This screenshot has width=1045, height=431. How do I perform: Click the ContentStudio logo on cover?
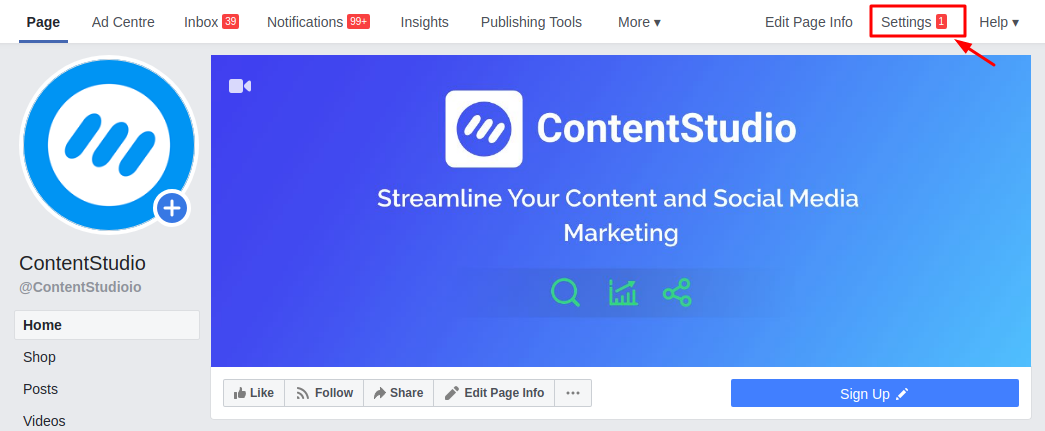point(484,129)
